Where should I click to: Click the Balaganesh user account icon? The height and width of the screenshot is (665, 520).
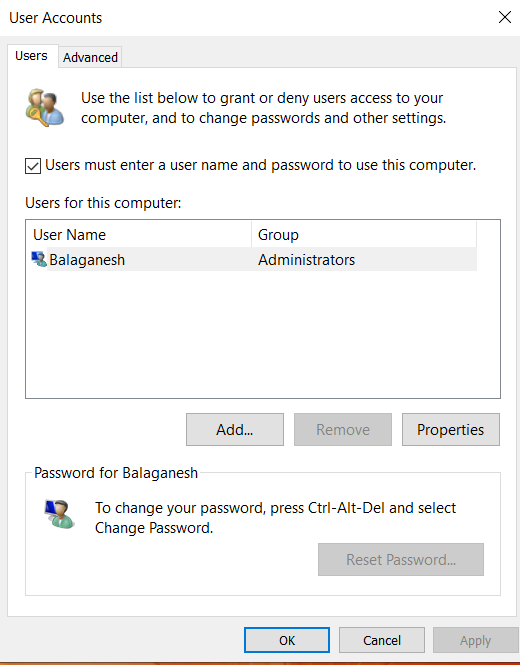click(x=39, y=259)
